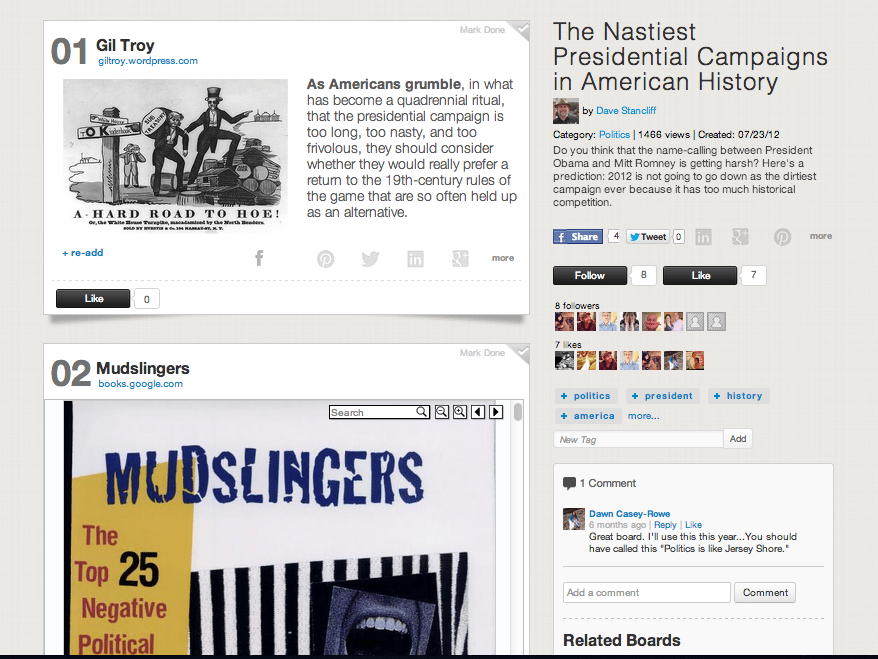Viewport: 878px width, 659px height.
Task: Open Dave Stancliff author profile link
Action: (626, 111)
